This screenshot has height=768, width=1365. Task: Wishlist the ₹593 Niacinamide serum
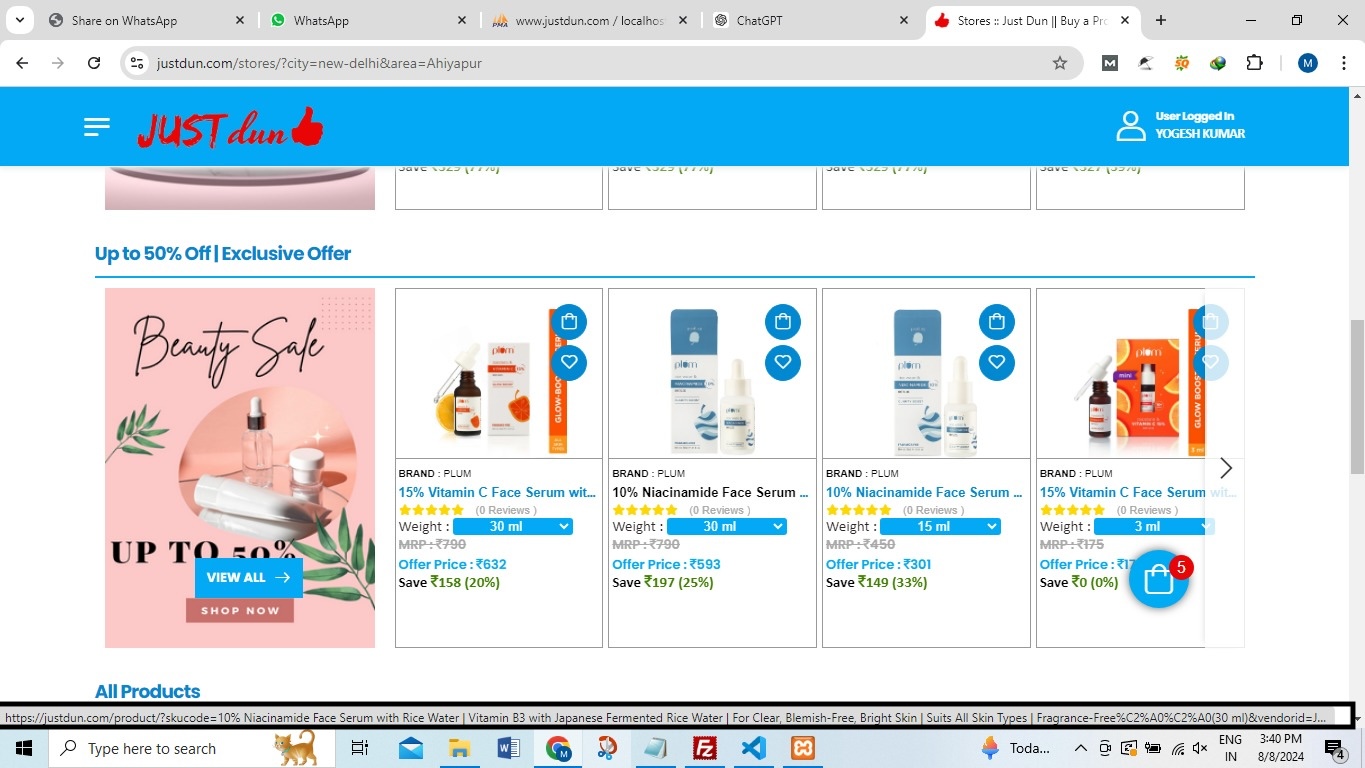click(783, 362)
